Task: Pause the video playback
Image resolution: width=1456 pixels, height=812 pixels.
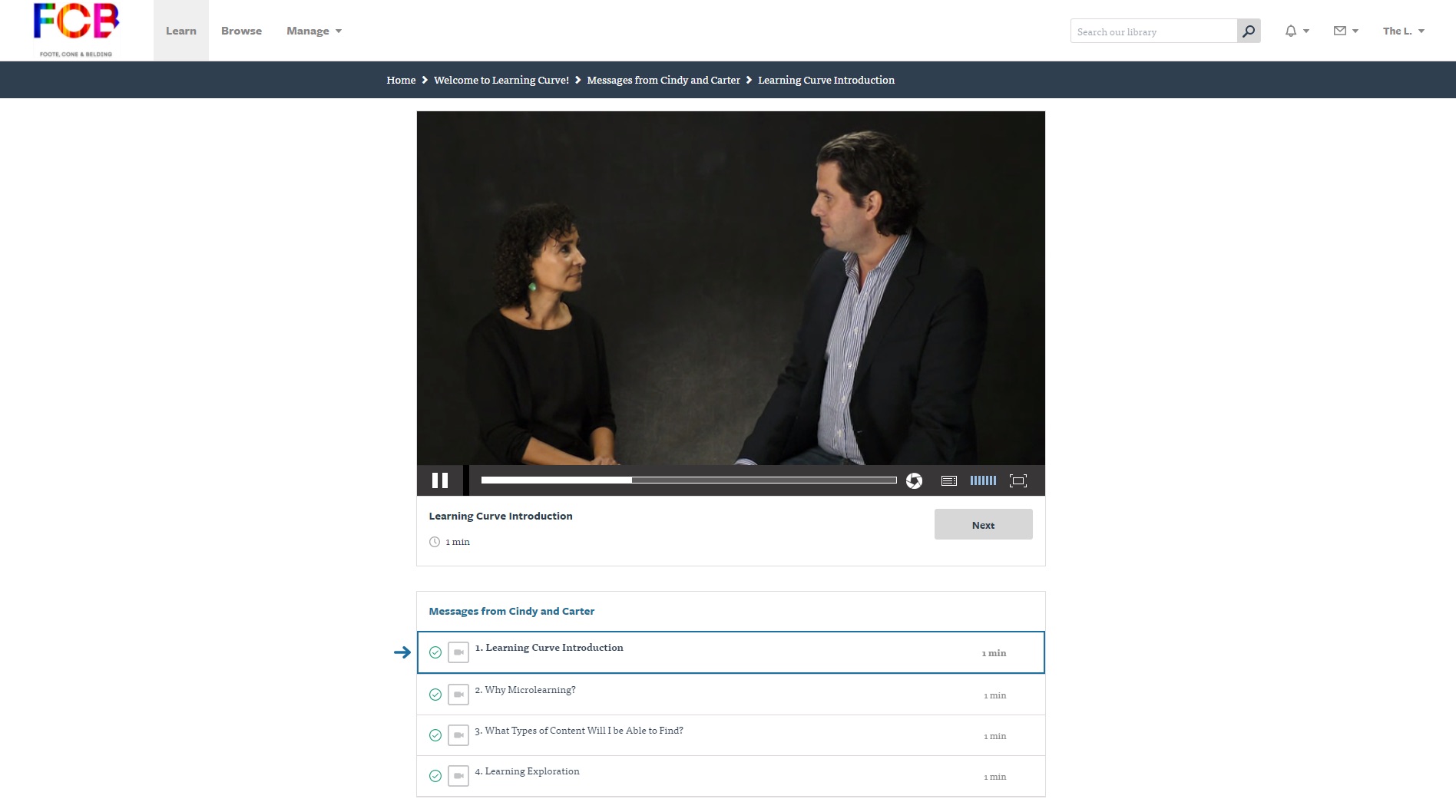Action: 440,480
